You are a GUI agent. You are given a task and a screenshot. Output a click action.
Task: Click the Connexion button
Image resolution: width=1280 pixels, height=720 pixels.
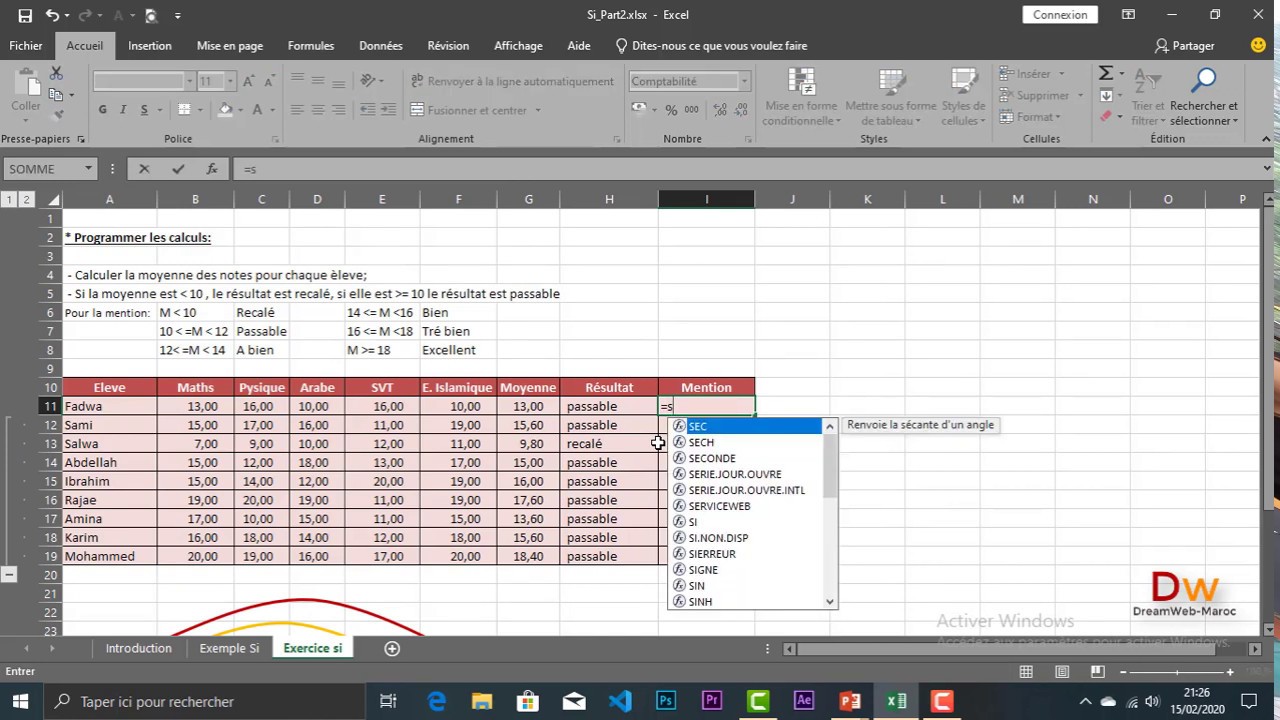click(1060, 15)
